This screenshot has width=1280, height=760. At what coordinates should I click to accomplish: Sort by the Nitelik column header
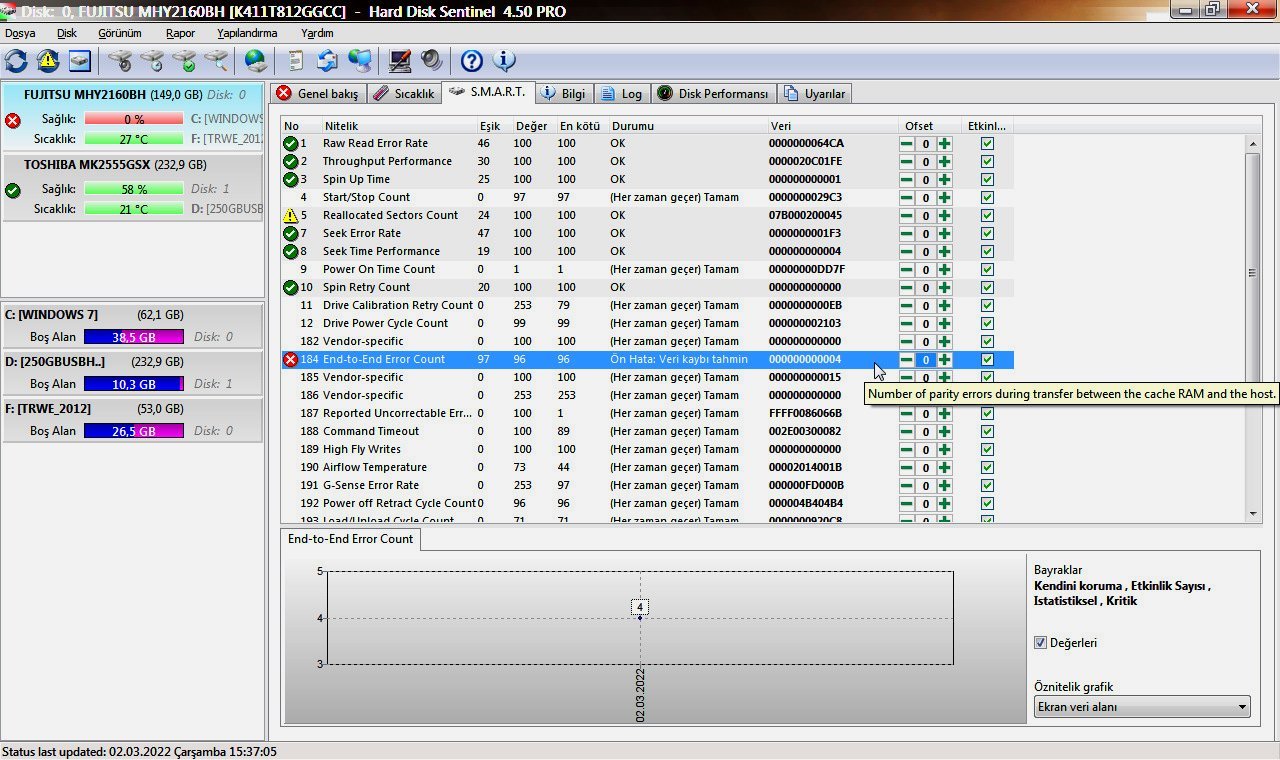pyautogui.click(x=399, y=126)
